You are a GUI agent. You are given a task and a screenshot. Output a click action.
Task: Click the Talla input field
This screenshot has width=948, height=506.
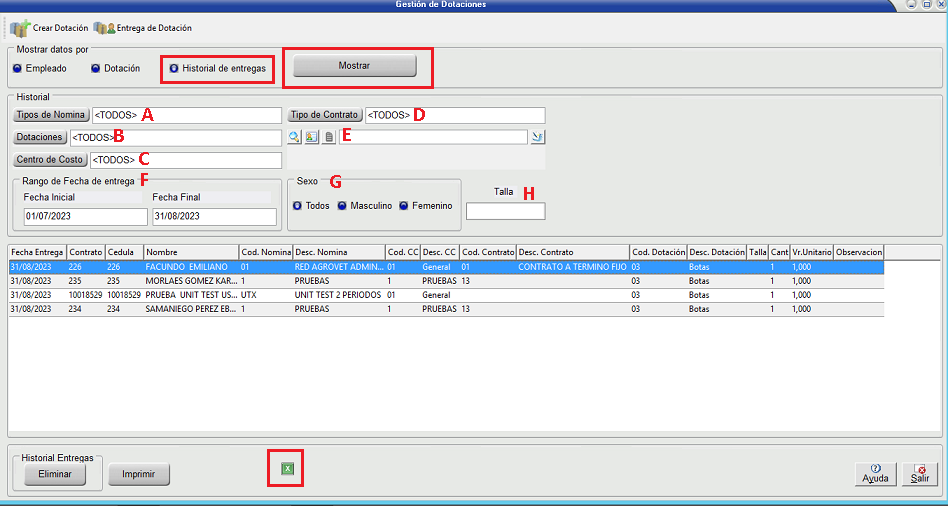coord(505,211)
